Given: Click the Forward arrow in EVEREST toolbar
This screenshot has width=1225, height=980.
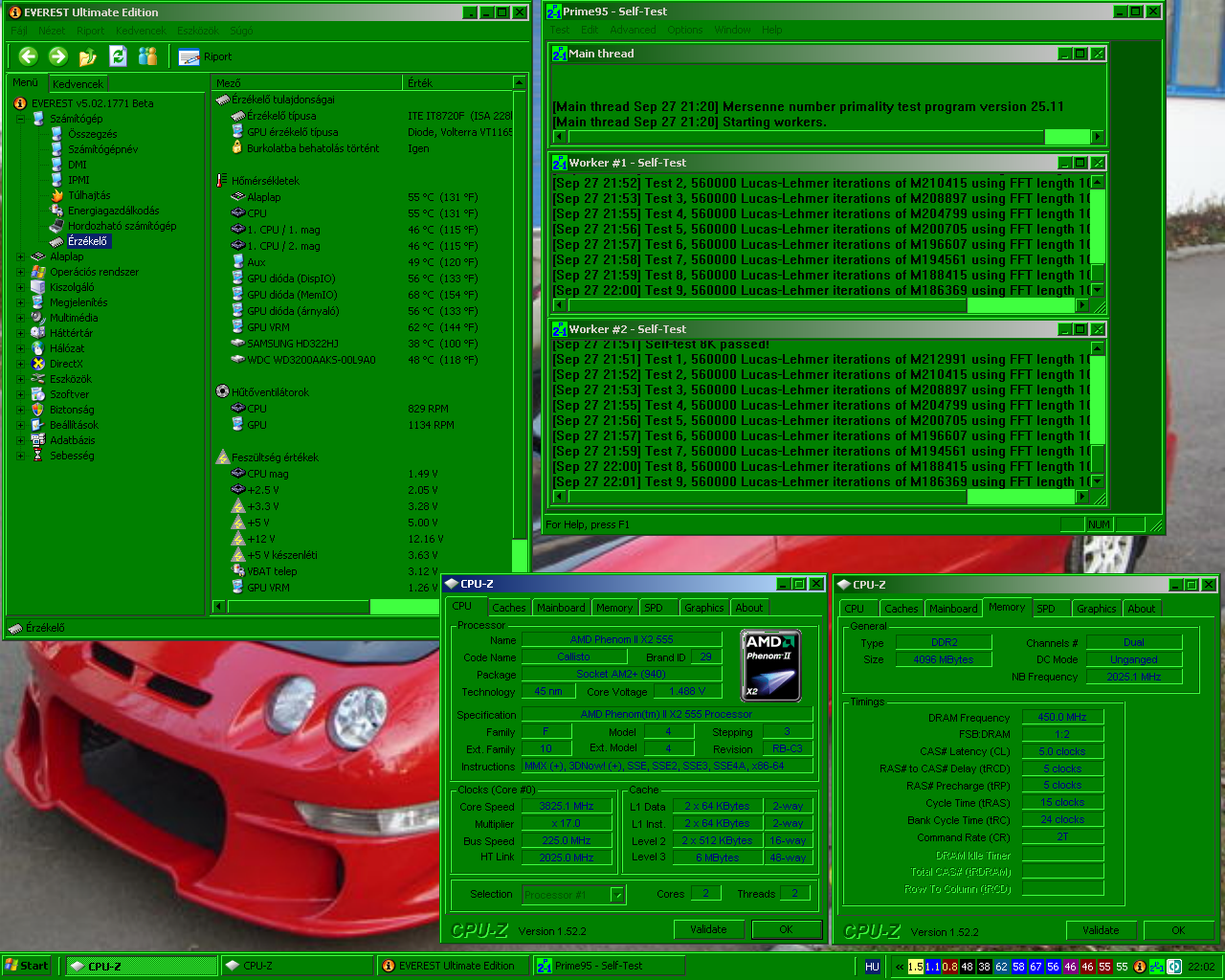Looking at the screenshot, I should [58, 56].
